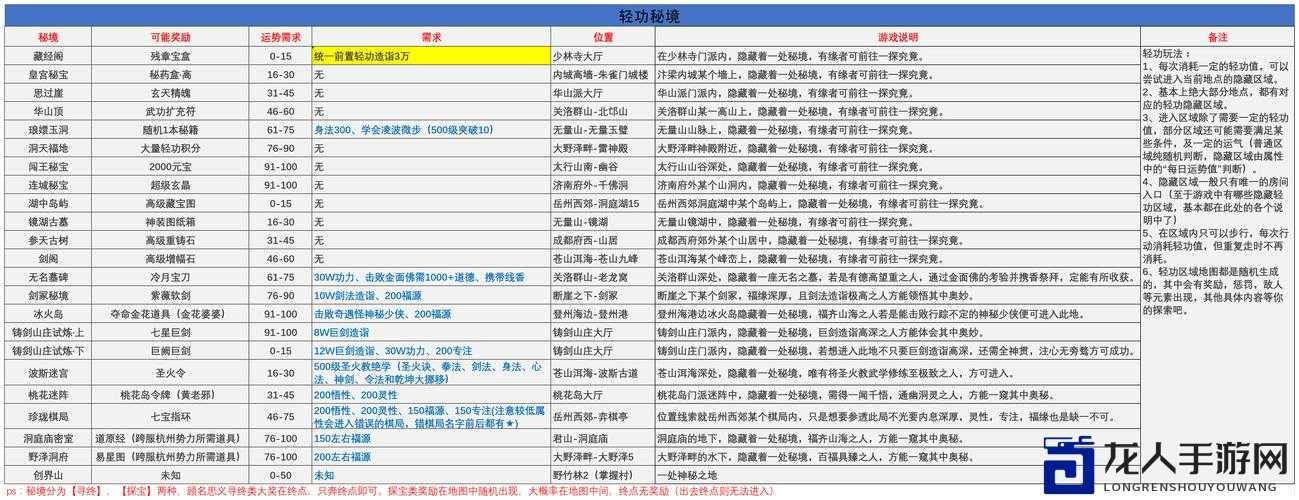Image resolution: width=1299 pixels, height=500 pixels.
Task: Click the 备注 column header
Action: point(1217,37)
